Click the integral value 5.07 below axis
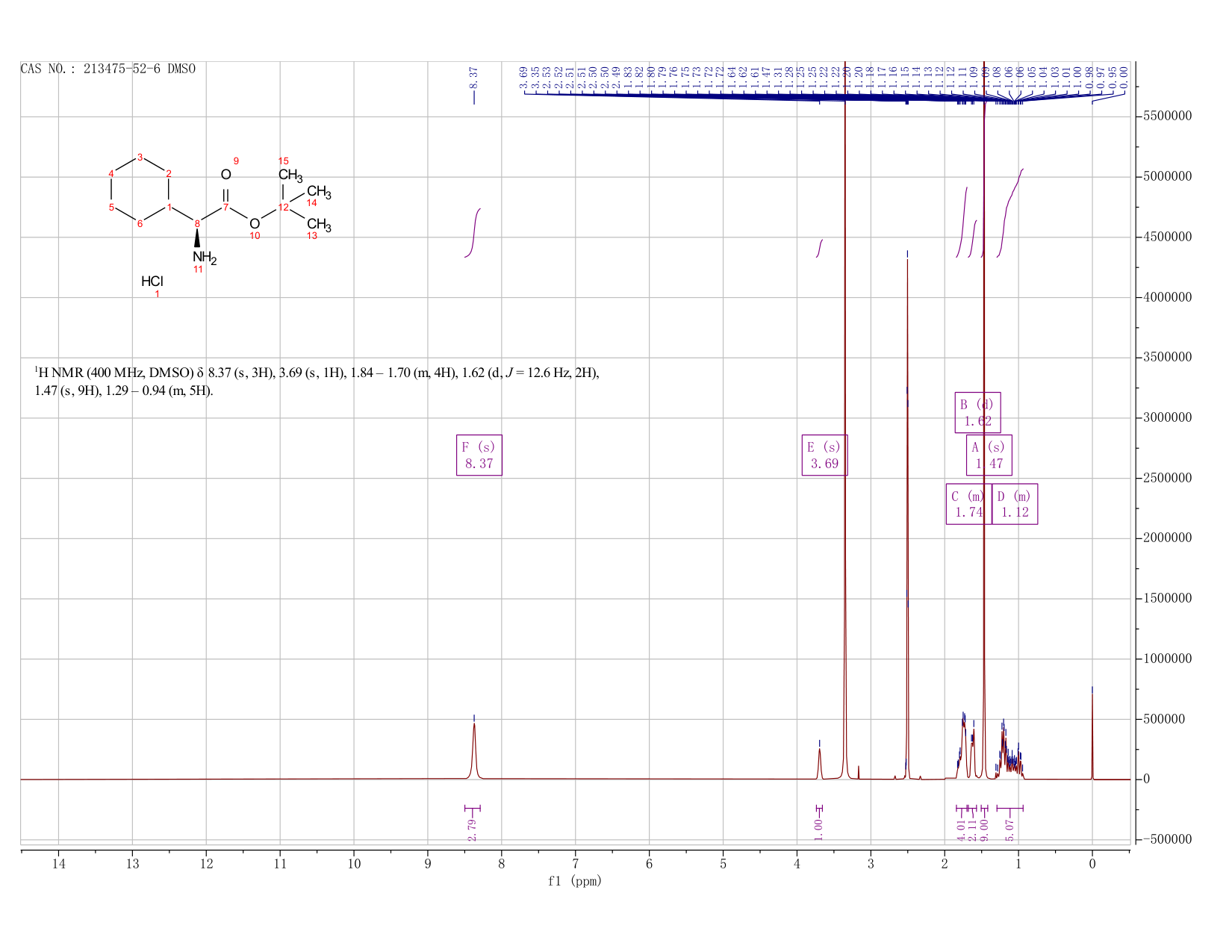 point(1009,830)
